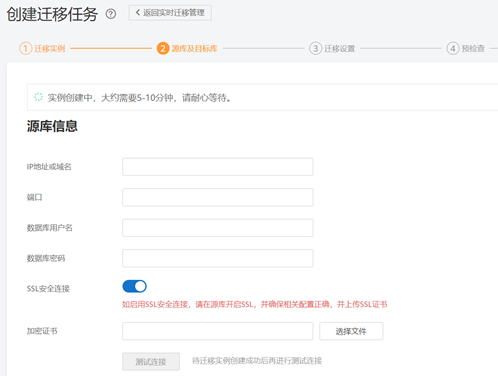The height and width of the screenshot is (376, 498).
Task: Click the 实例创建中 notice message
Action: [x=139, y=98]
